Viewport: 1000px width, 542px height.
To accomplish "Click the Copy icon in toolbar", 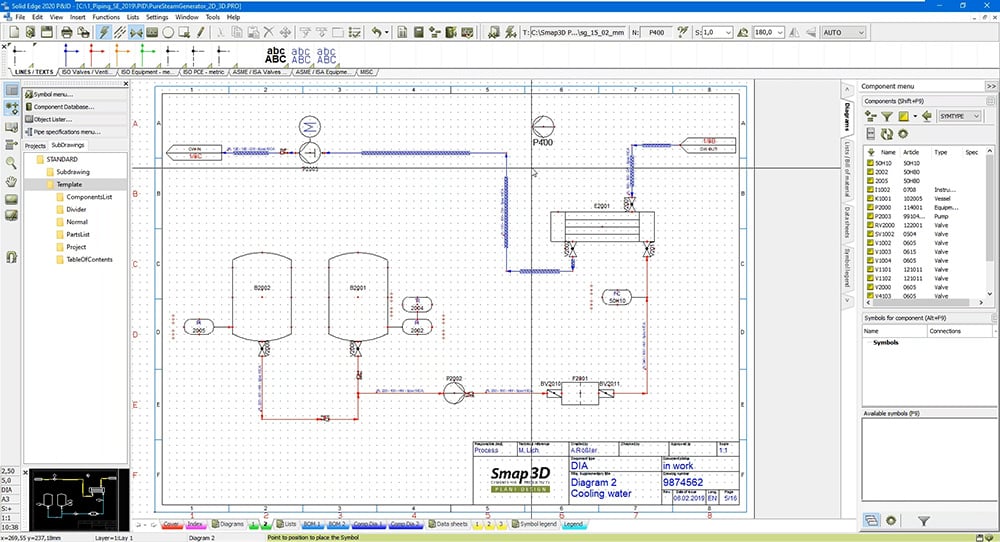I will point(236,32).
